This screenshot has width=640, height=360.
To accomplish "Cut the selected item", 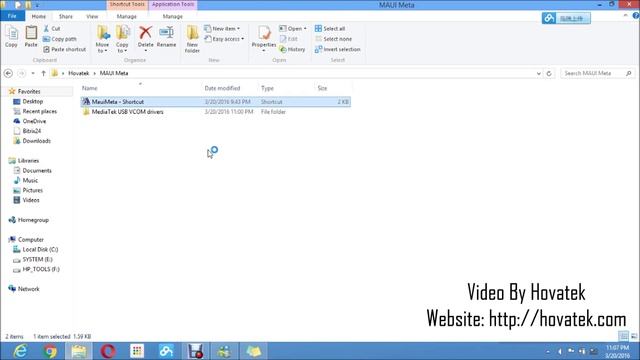I will click(x=52, y=29).
